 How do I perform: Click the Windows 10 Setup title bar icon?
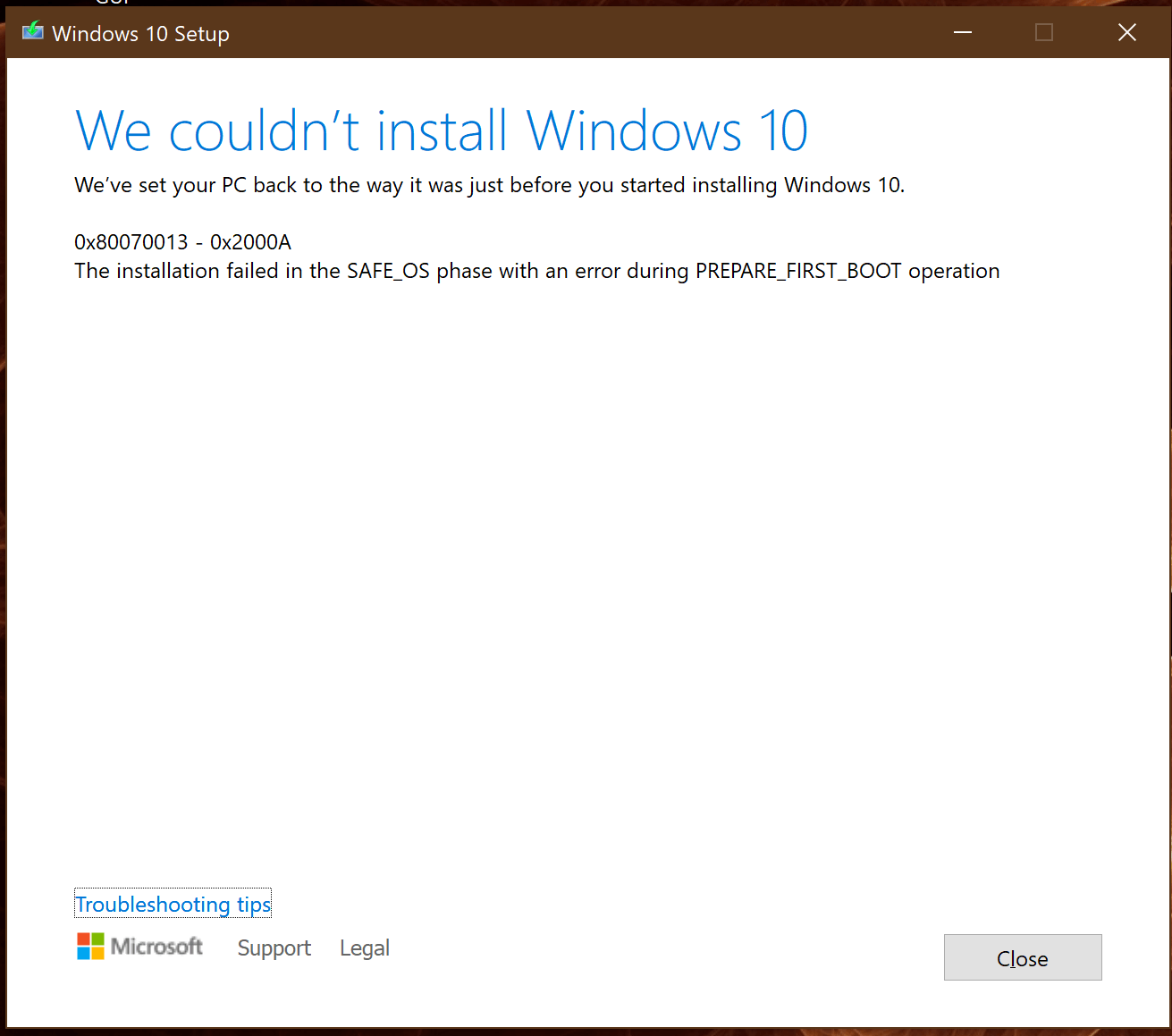point(33,32)
